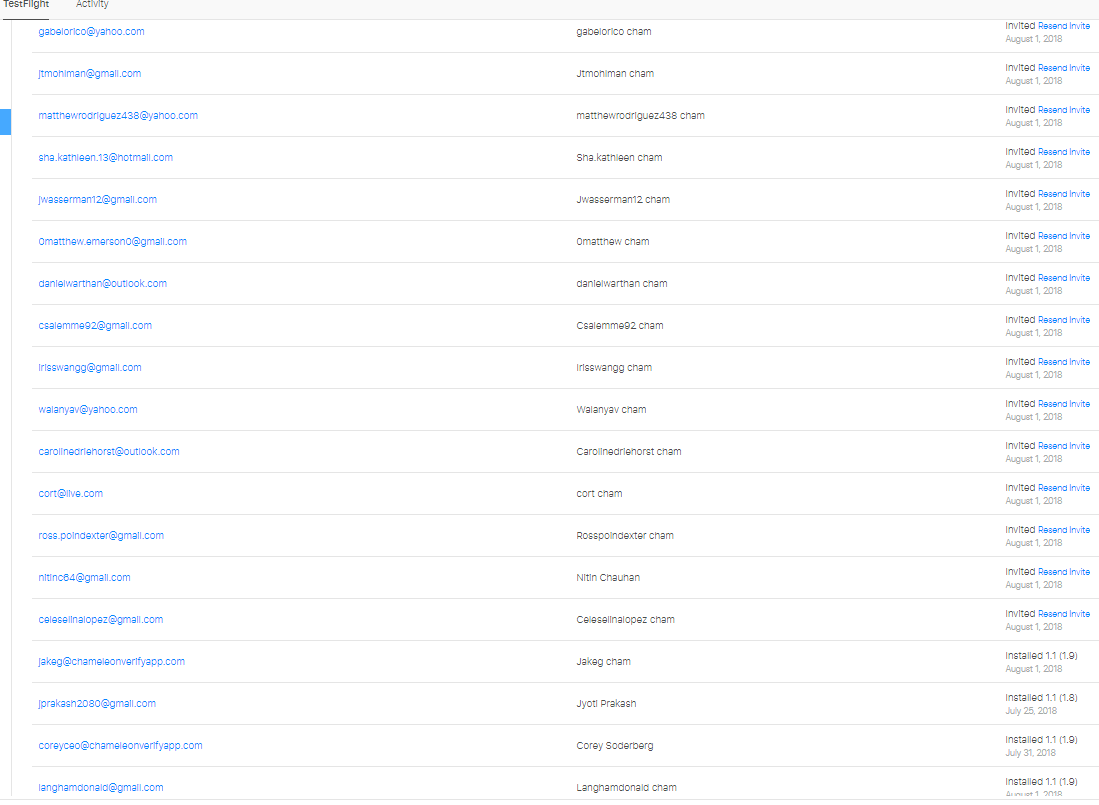Resend invite to Jtmohlman cham
1099x805 pixels.
1064,68
